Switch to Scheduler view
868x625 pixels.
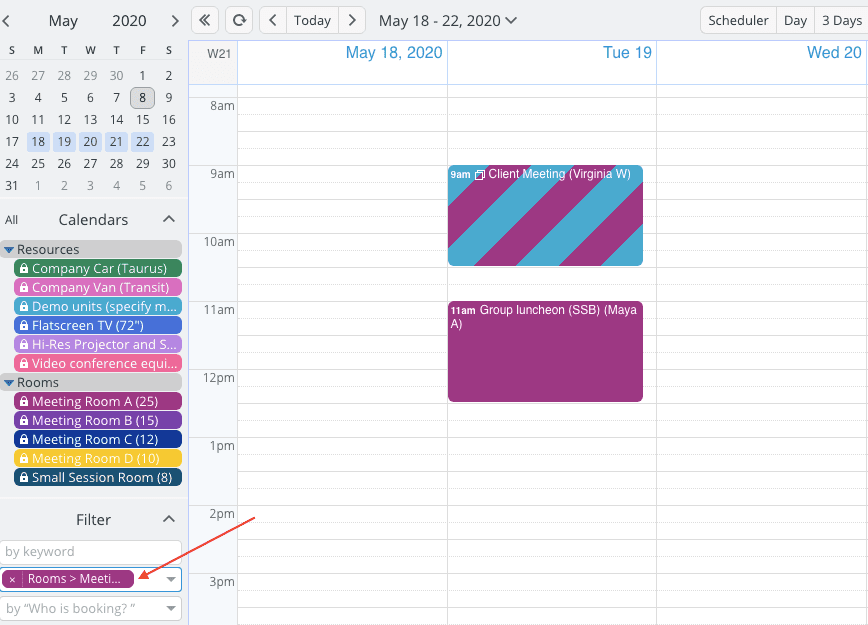(x=738, y=20)
